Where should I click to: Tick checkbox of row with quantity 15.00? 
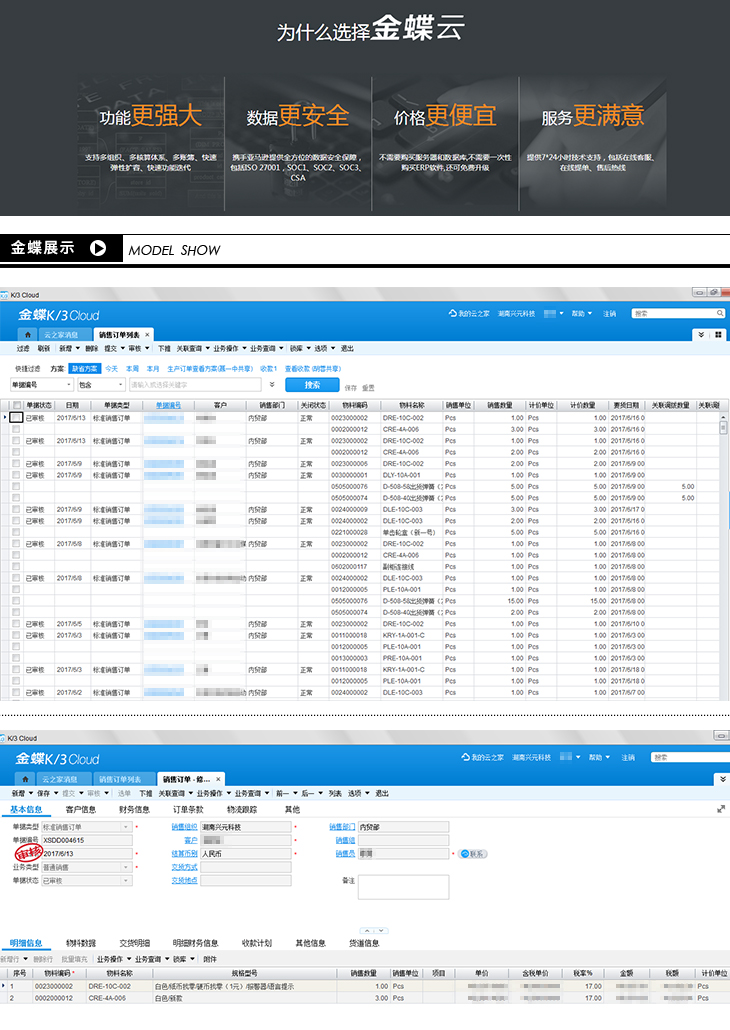click(16, 600)
